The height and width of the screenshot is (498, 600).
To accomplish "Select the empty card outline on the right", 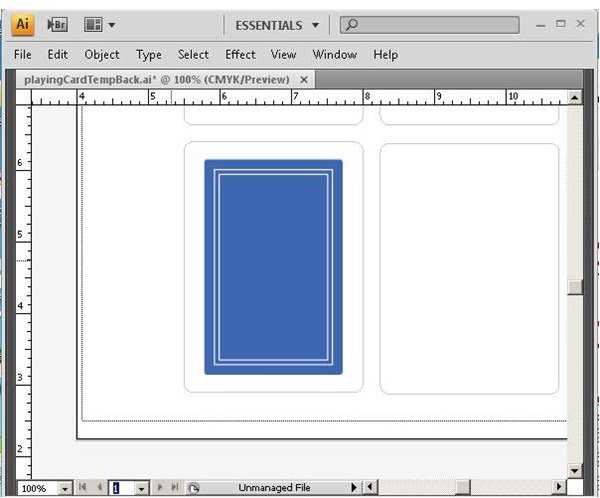I will [x=469, y=268].
